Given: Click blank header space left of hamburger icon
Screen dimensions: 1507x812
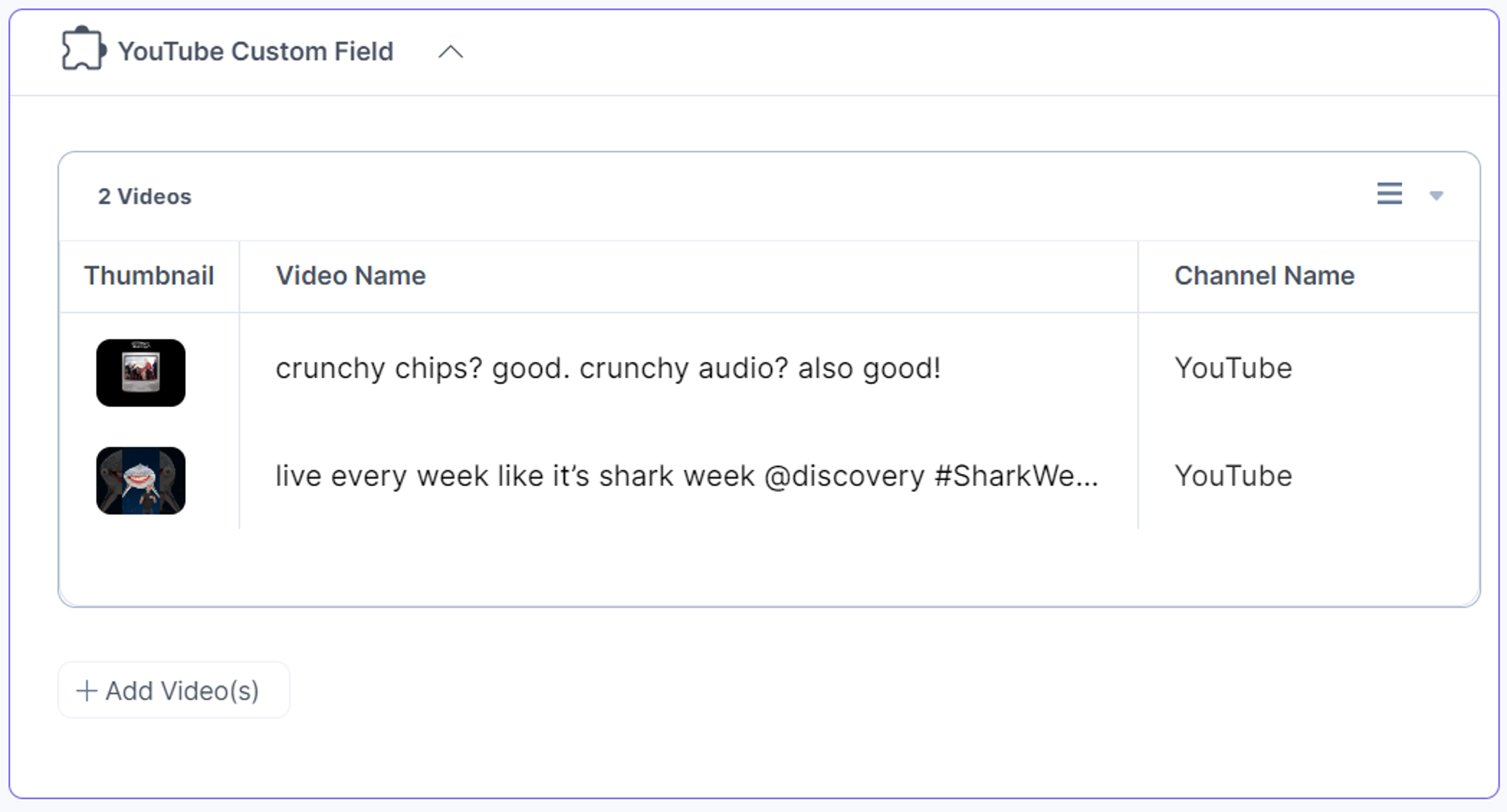Looking at the screenshot, I should point(784,196).
